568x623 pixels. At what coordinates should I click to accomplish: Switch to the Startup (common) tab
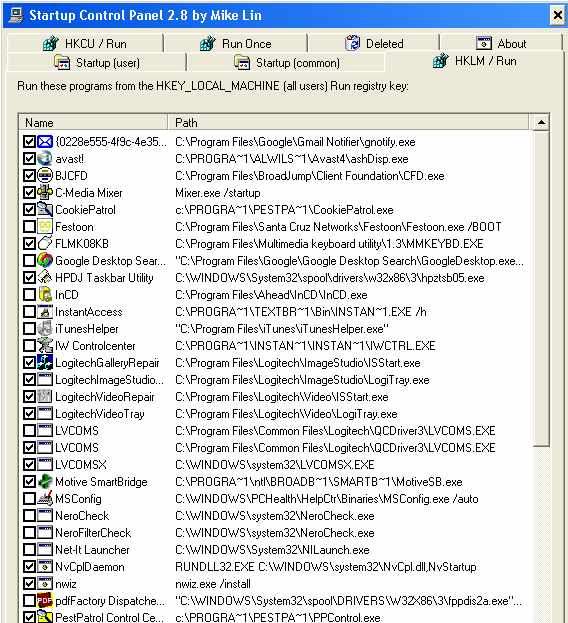286,63
